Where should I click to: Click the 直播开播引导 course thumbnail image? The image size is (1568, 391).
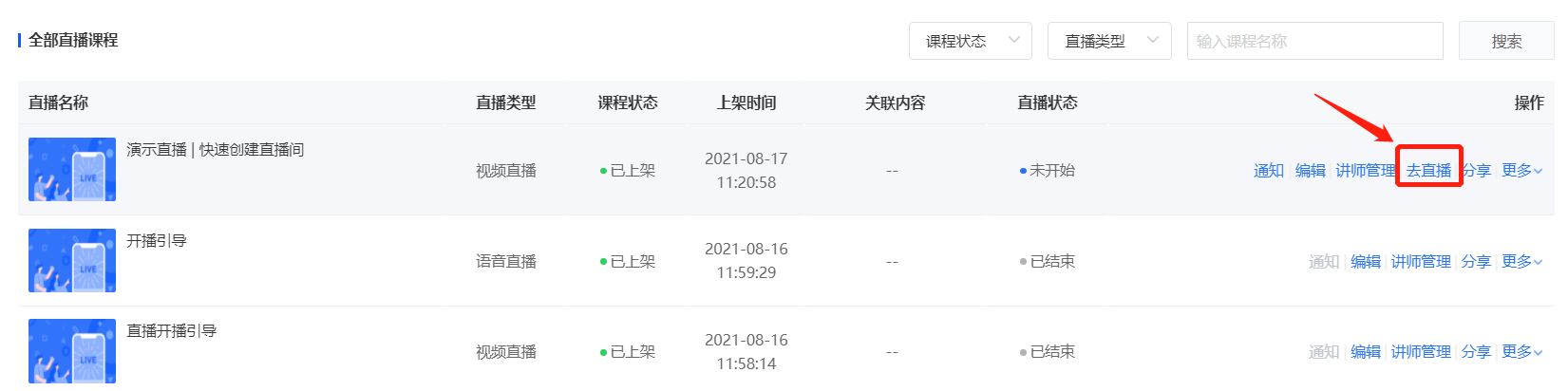pos(72,350)
